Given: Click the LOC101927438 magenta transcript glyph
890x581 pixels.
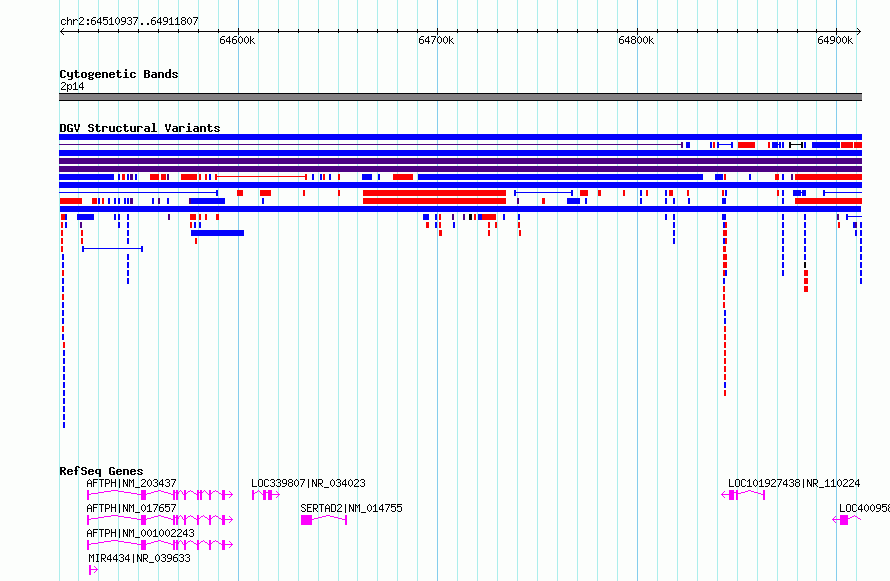Looking at the screenshot, I should 743,495.
